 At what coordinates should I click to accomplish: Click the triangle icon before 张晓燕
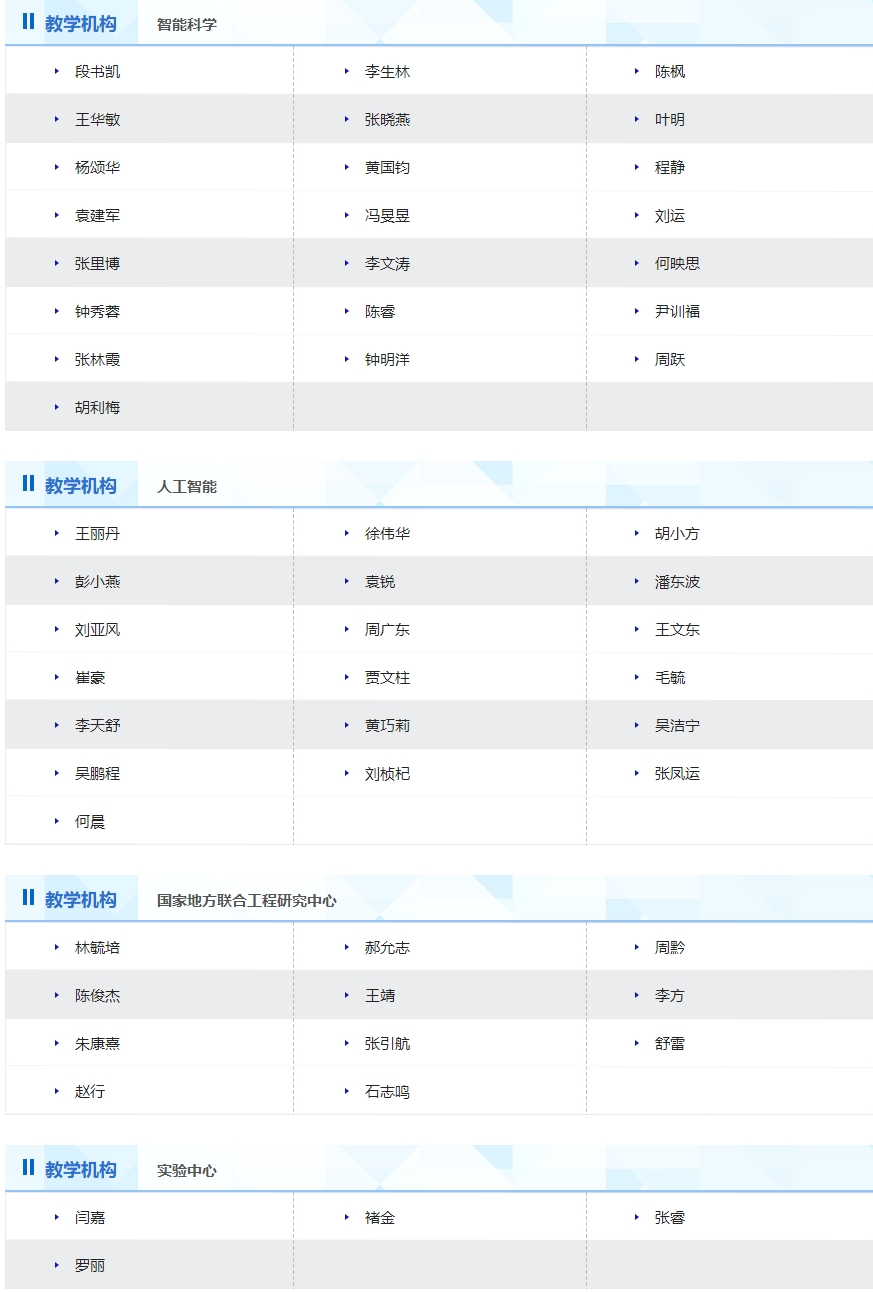tap(347, 120)
